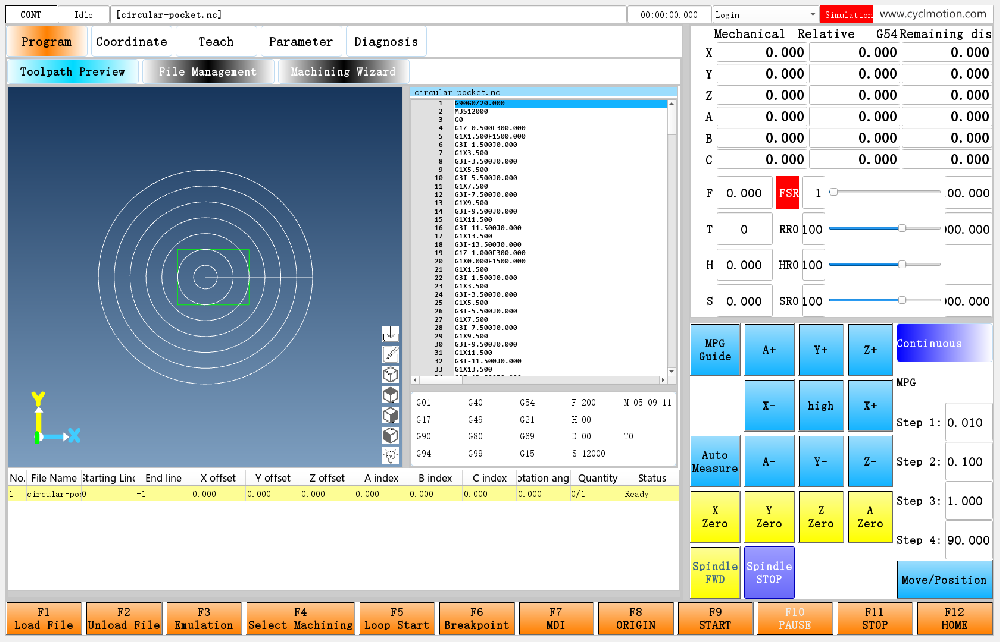Switch to the Program tab
This screenshot has width=1000, height=642.
coord(46,42)
